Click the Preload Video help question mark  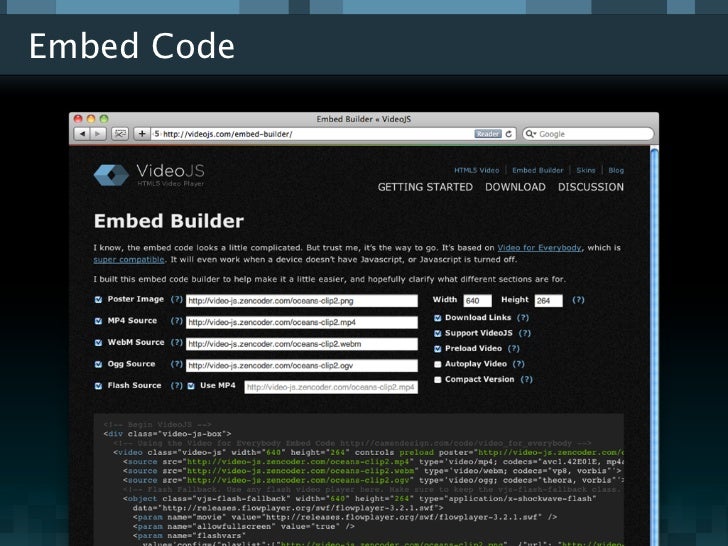point(514,348)
